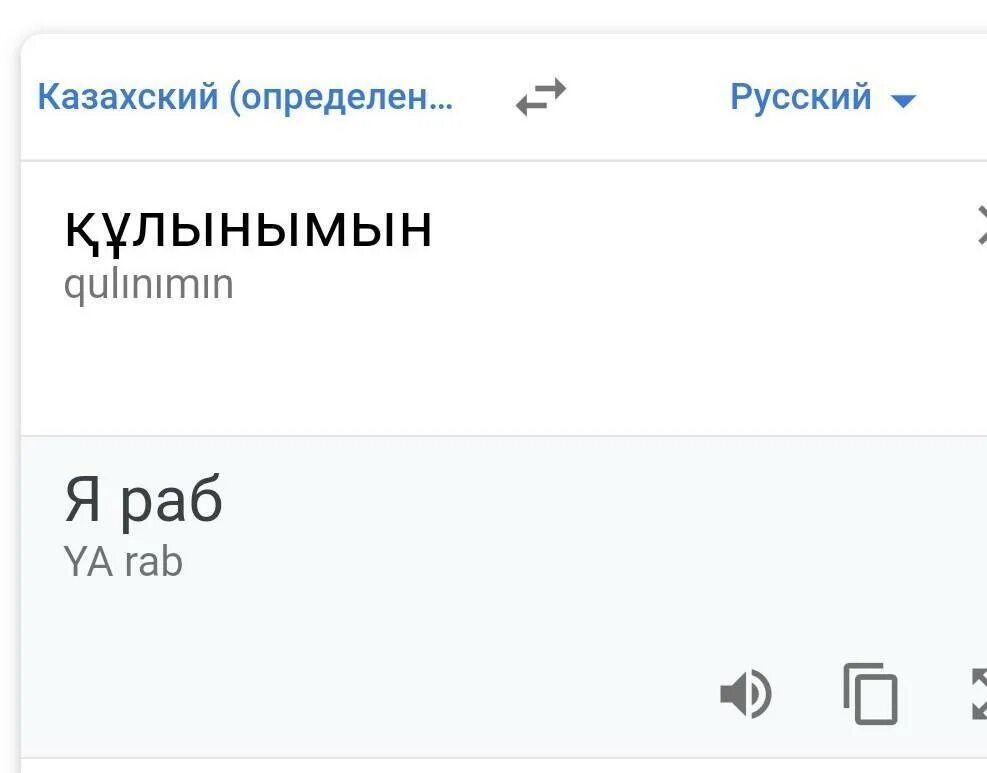The image size is (987, 773).
Task: Play the translation audio with the speaker icon
Action: pyautogui.click(x=745, y=694)
